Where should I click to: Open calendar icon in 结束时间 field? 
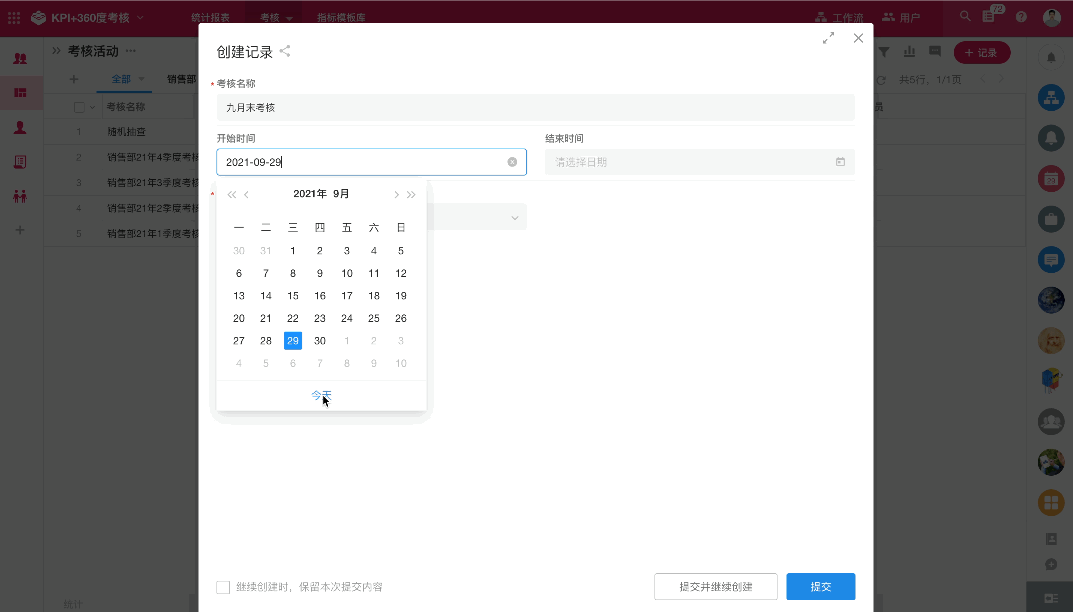(840, 162)
